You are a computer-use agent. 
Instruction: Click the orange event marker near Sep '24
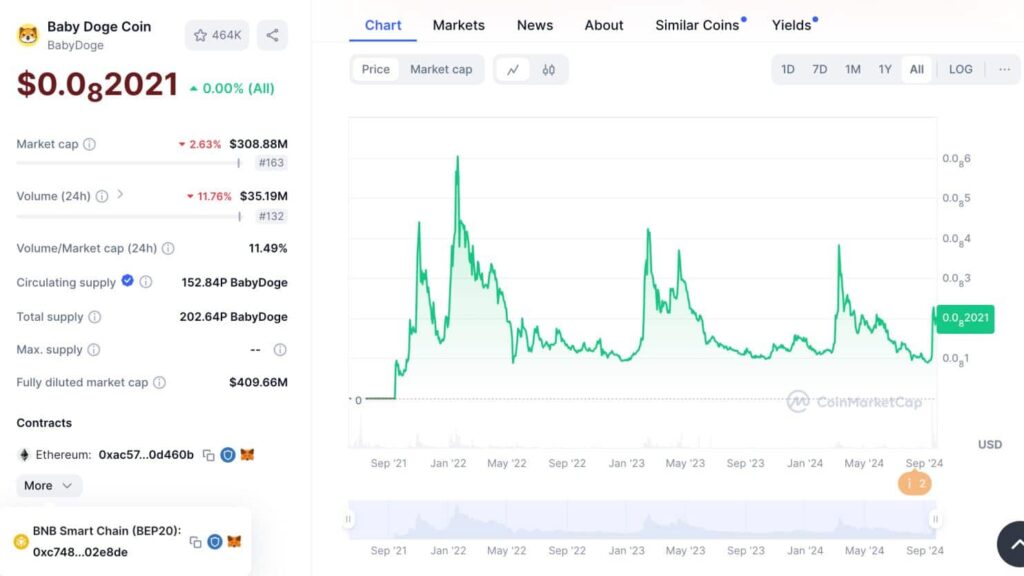coord(914,483)
